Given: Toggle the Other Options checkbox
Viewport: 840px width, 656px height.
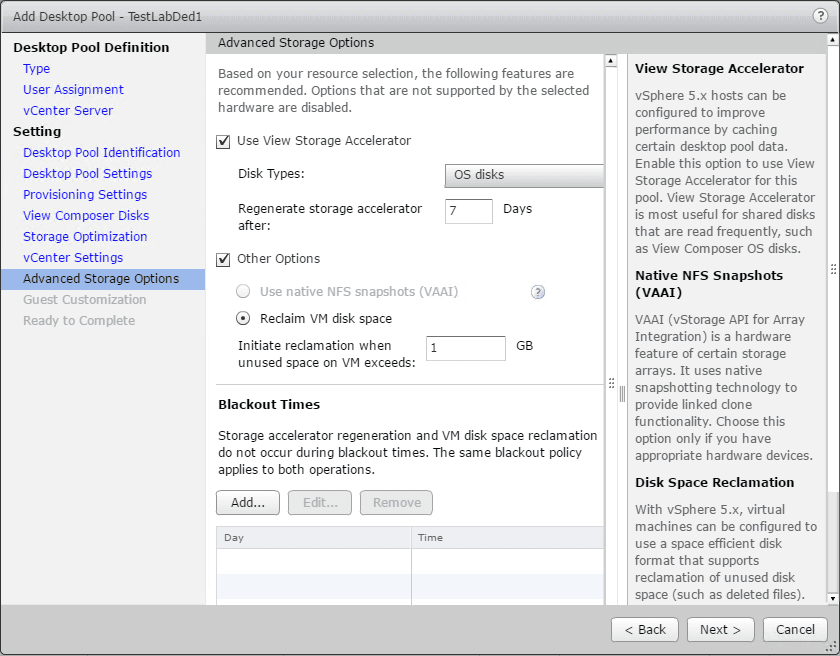Looking at the screenshot, I should pyautogui.click(x=223, y=259).
